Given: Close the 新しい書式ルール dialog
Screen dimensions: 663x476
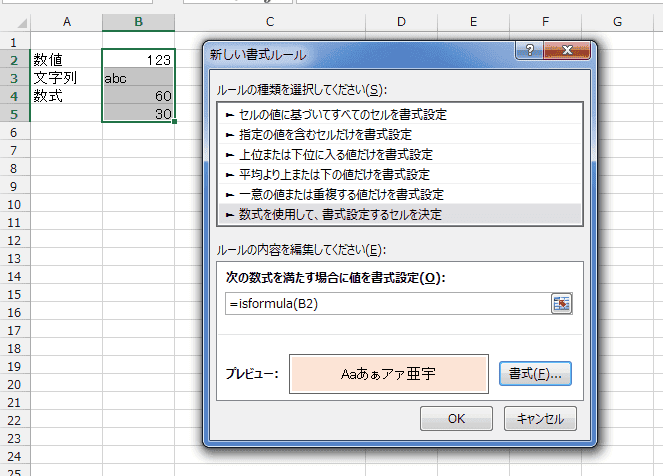Looking at the screenshot, I should click(568, 53).
